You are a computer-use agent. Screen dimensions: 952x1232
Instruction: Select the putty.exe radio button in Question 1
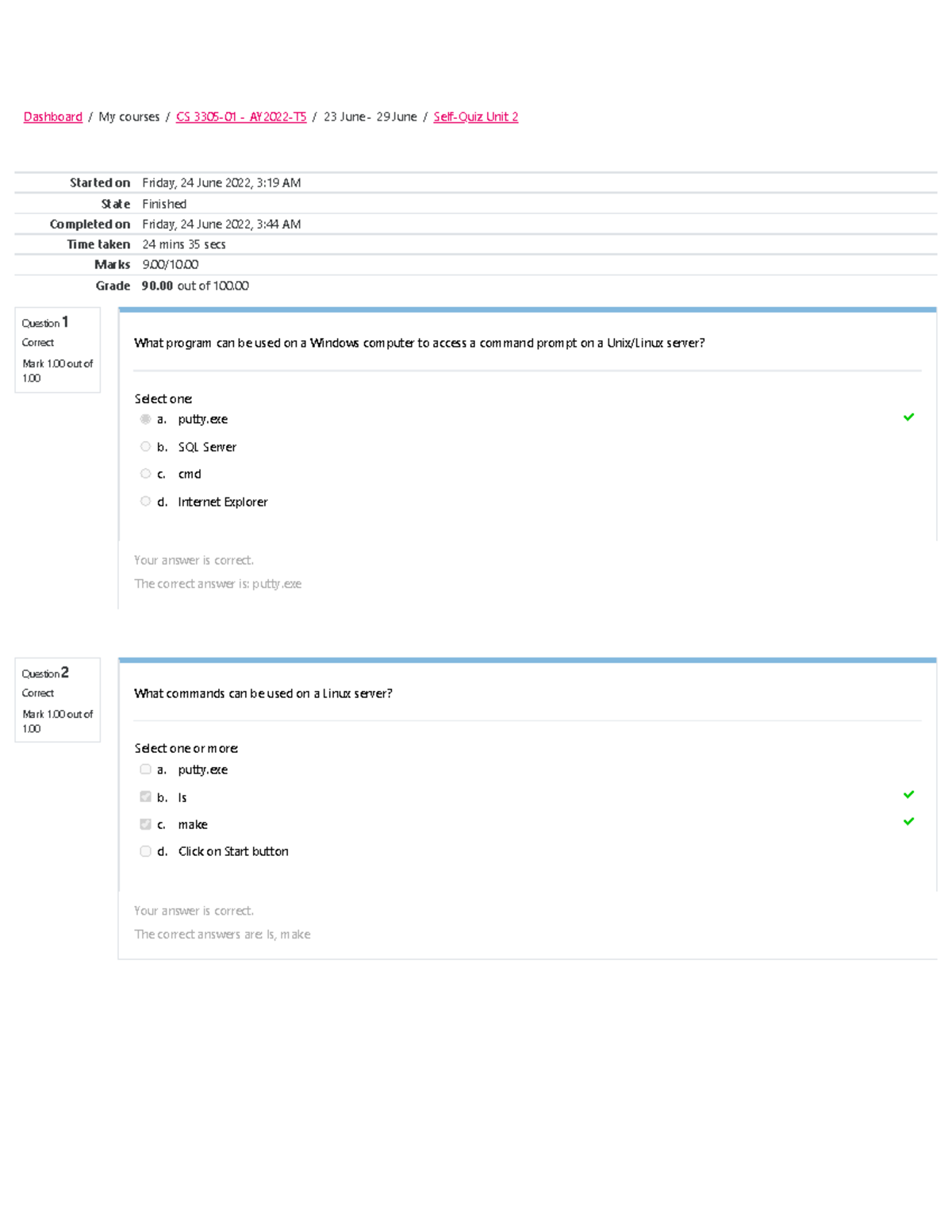click(x=145, y=419)
